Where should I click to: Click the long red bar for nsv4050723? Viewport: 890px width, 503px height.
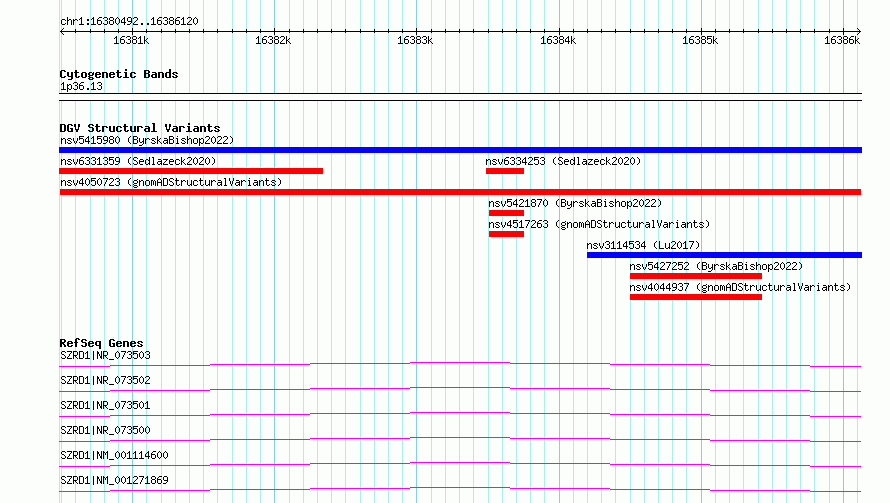coord(460,192)
